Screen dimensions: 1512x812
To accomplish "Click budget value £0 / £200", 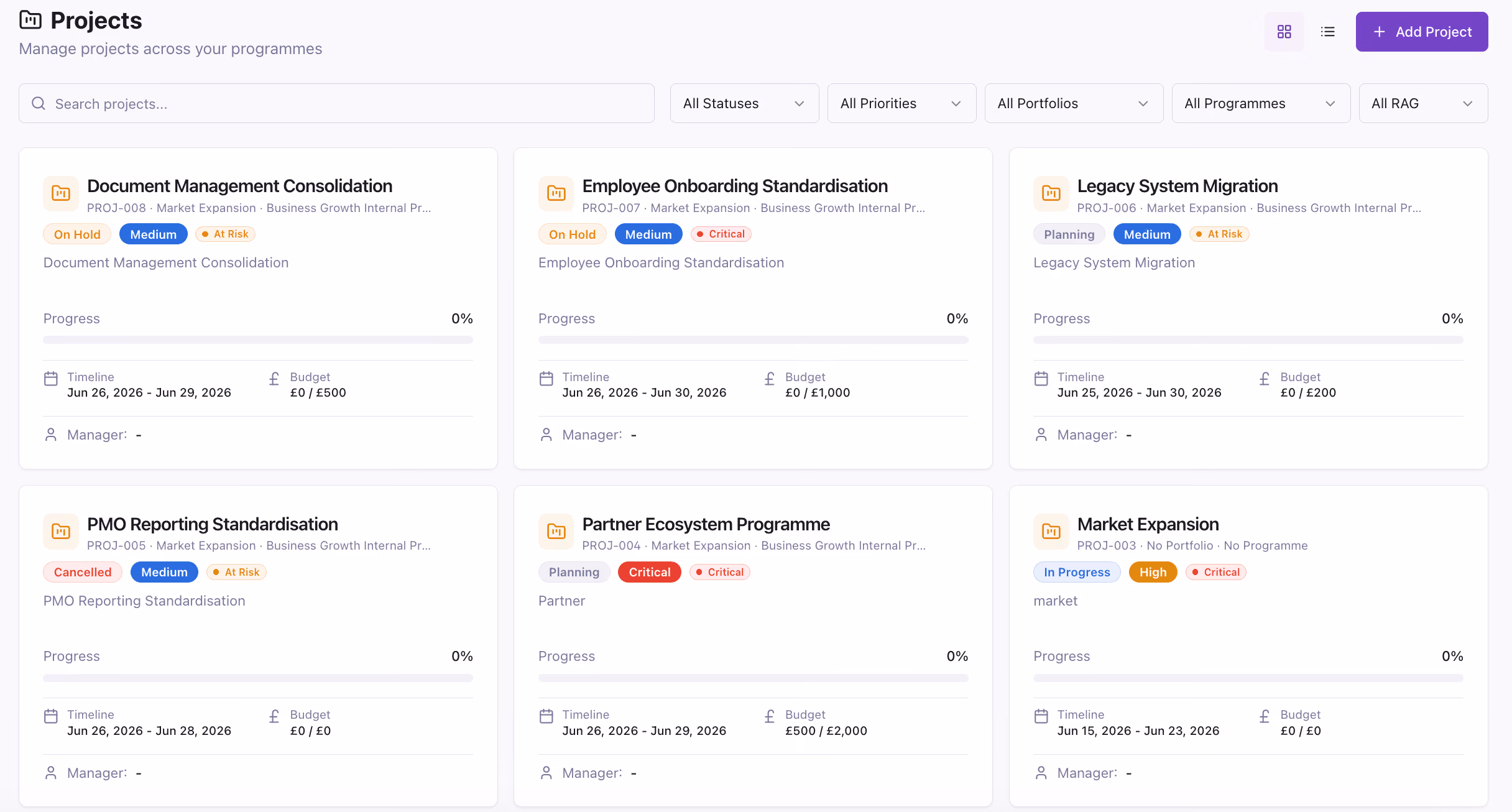I will 1308,392.
